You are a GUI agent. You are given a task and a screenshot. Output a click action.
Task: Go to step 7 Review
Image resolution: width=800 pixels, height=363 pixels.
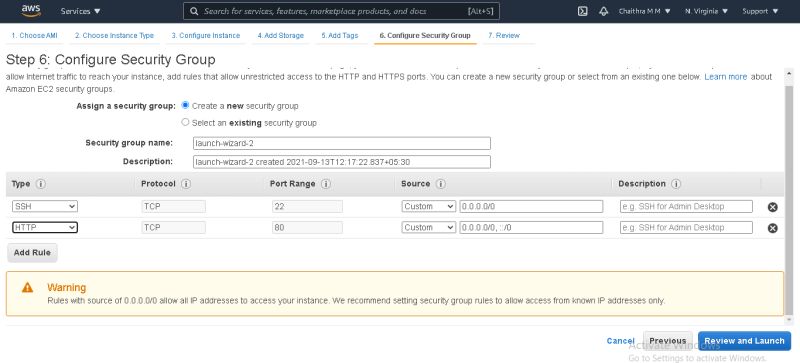click(504, 36)
